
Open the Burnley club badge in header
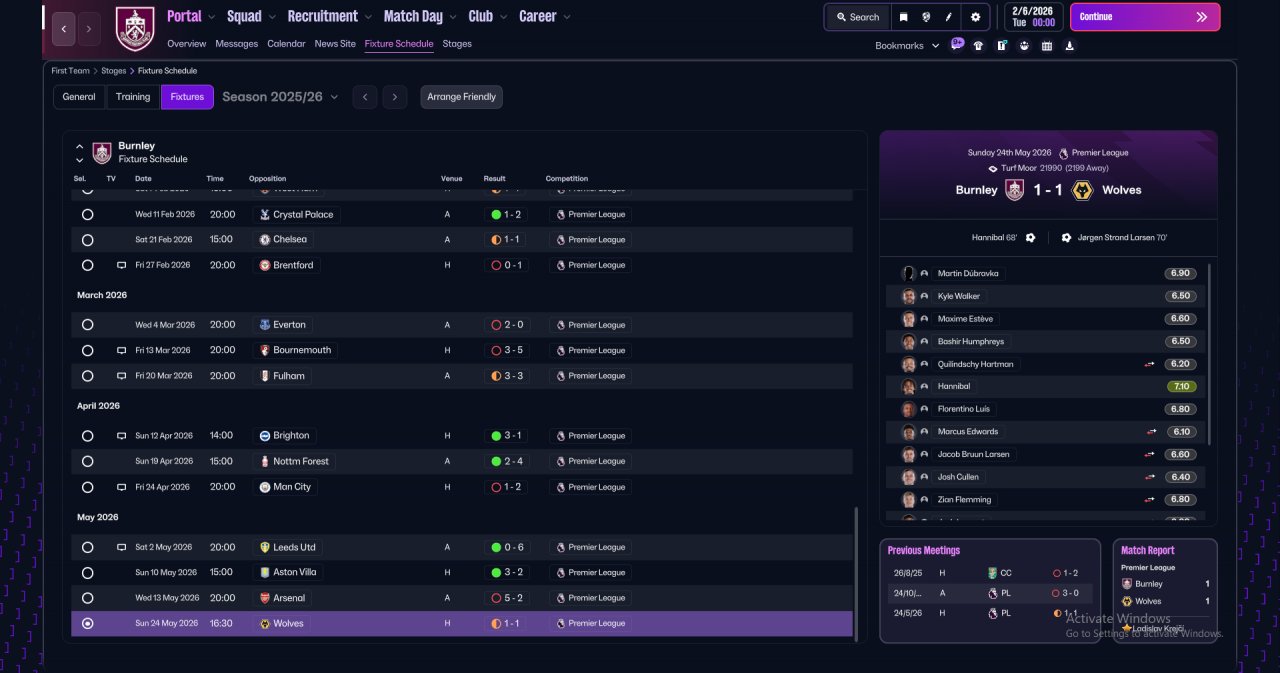(135, 29)
